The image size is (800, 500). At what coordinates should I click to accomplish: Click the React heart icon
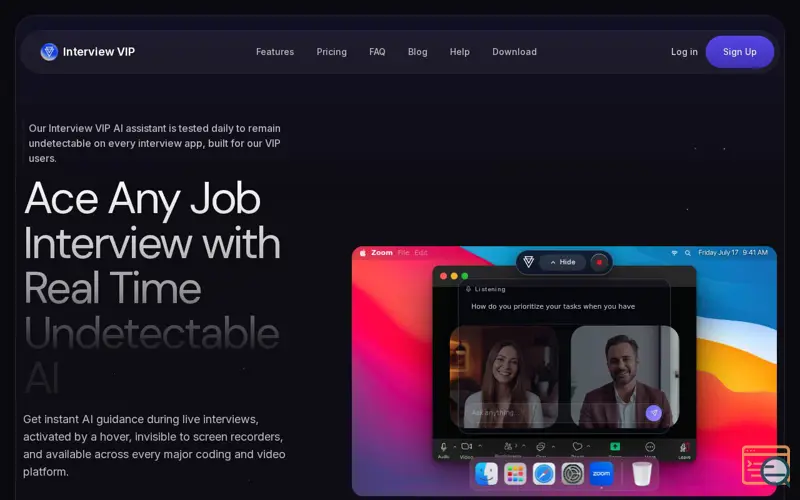tap(577, 446)
